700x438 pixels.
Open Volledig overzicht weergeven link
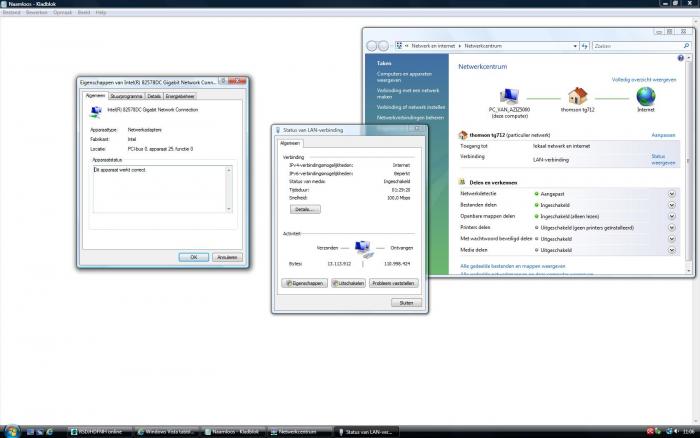point(644,79)
